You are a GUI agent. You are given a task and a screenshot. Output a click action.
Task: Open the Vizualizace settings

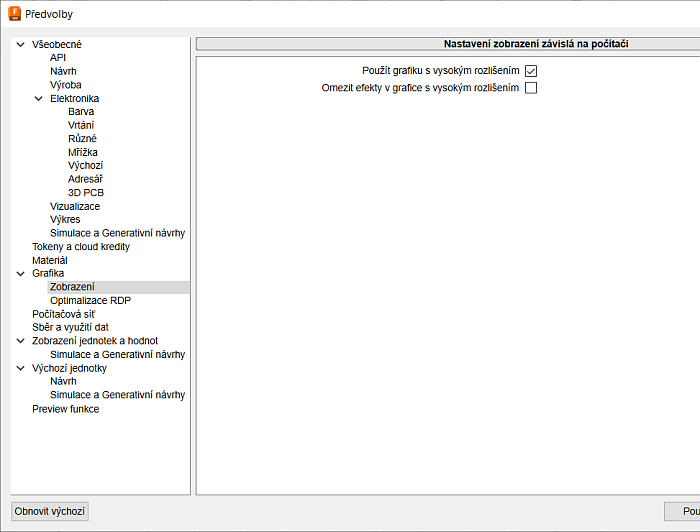[x=75, y=206]
